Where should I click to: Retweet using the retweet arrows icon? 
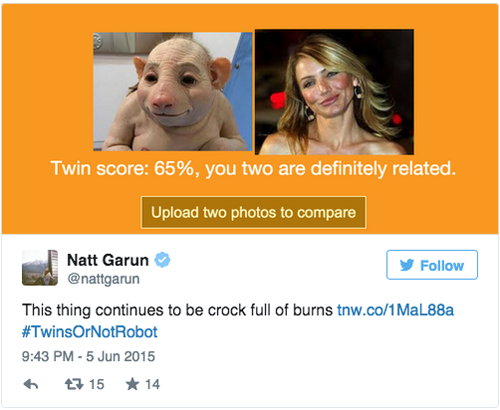point(74,384)
